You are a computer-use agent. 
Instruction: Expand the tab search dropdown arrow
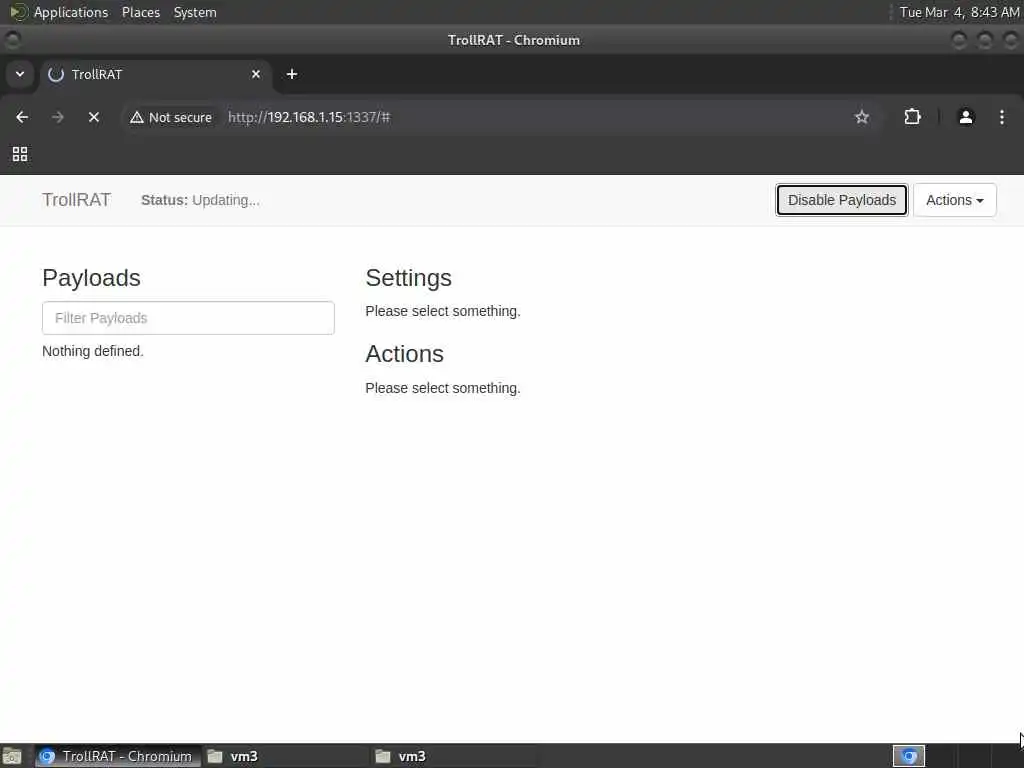click(x=20, y=74)
